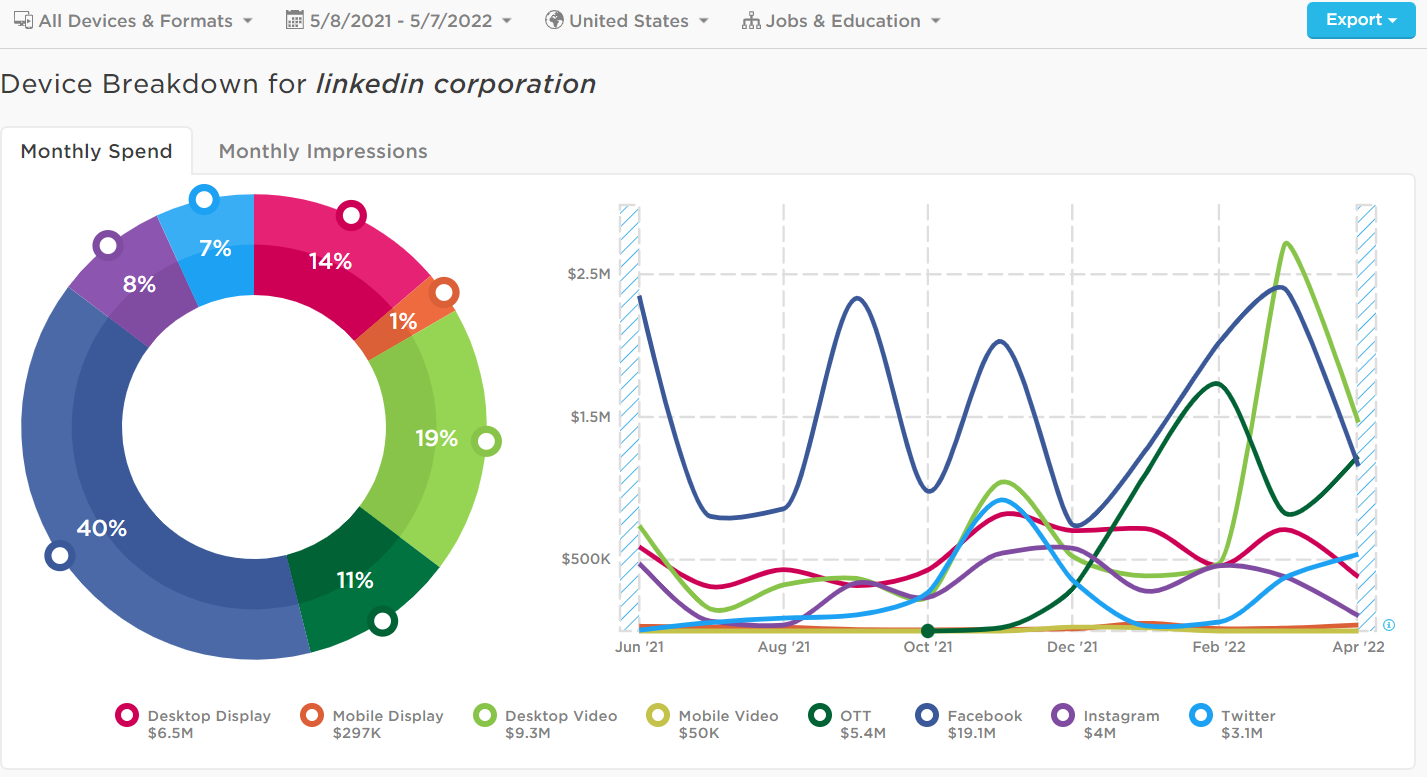Click the calendar icon next to date range
The image size is (1427, 777).
tap(295, 20)
